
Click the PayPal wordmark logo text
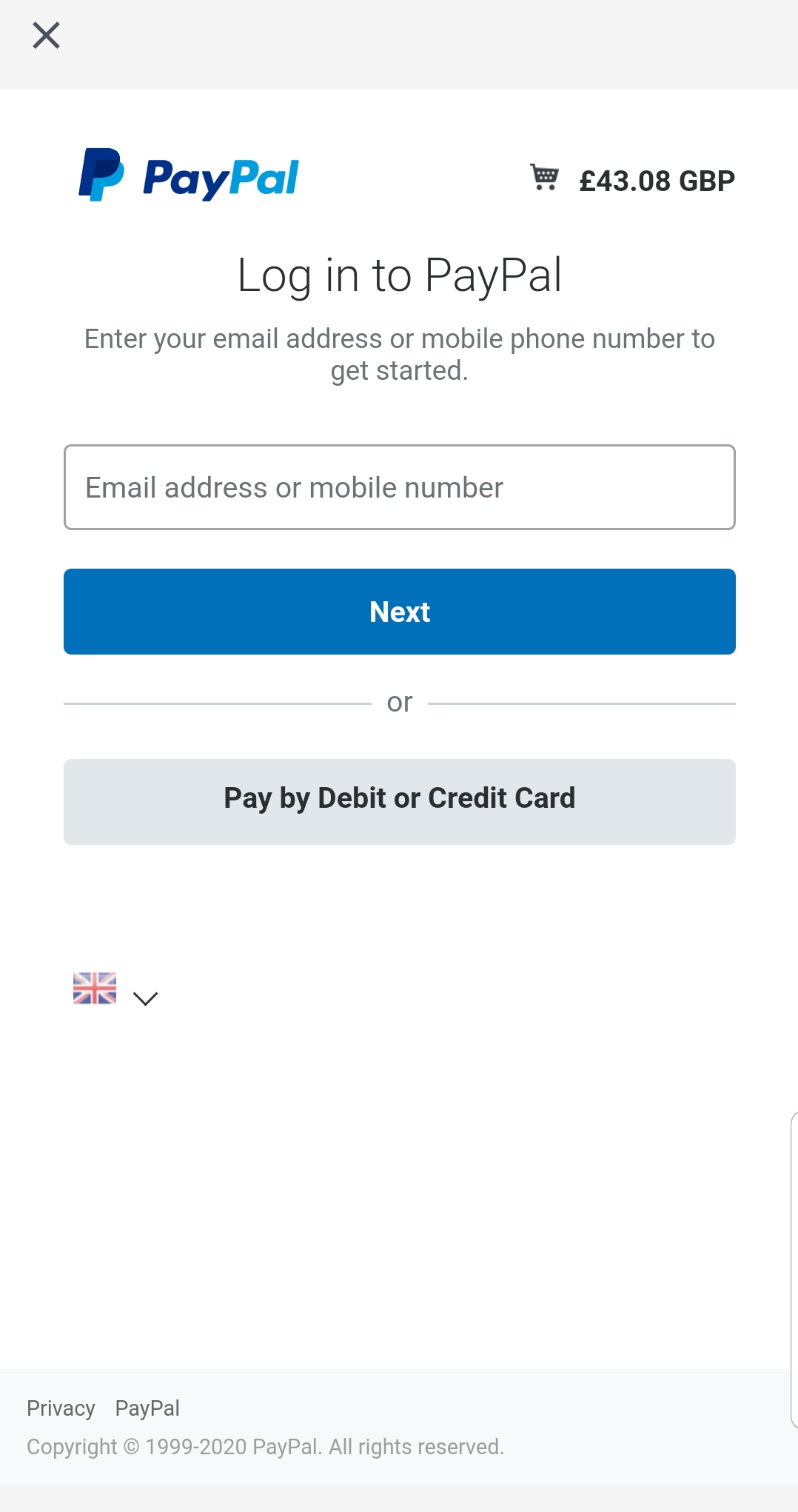click(x=221, y=178)
